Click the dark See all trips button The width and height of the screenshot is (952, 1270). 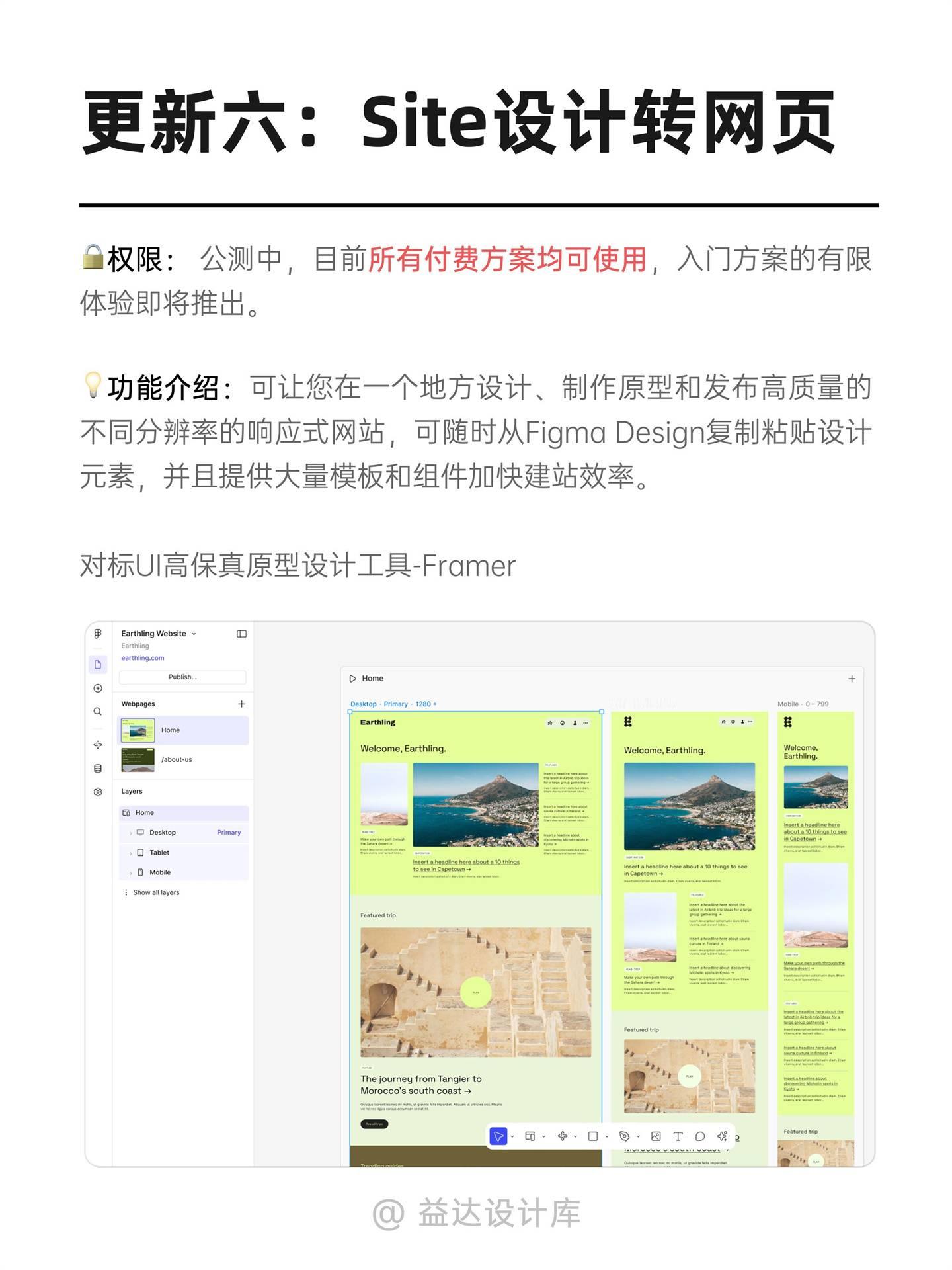(374, 1124)
